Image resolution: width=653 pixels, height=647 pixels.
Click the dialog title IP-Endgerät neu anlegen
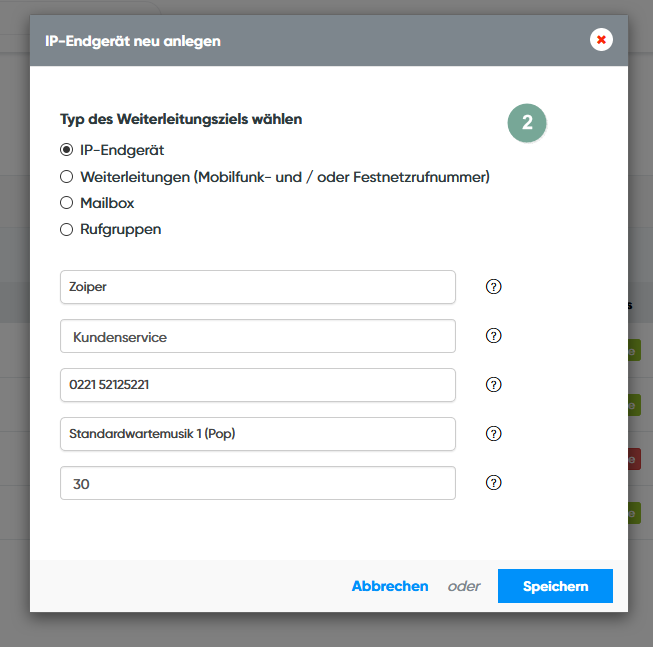coord(133,41)
